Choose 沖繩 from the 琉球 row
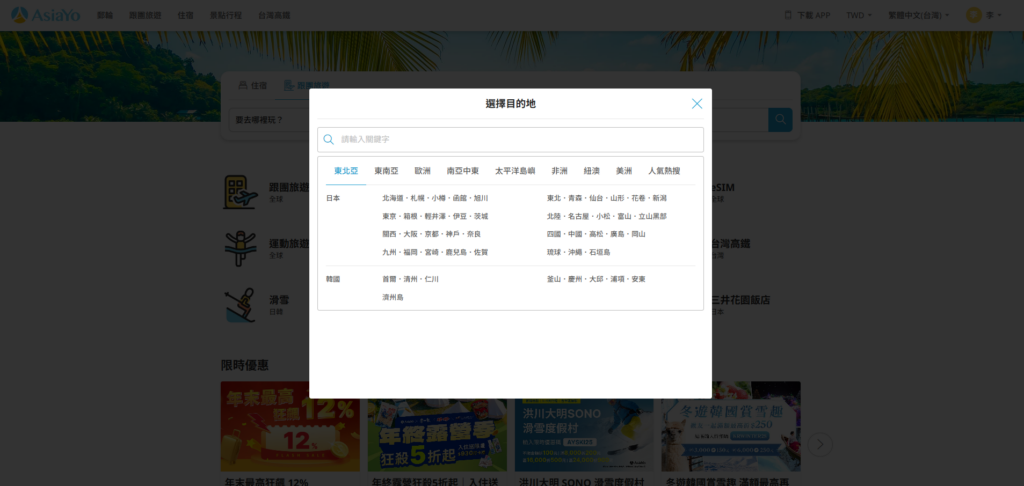 pos(575,252)
